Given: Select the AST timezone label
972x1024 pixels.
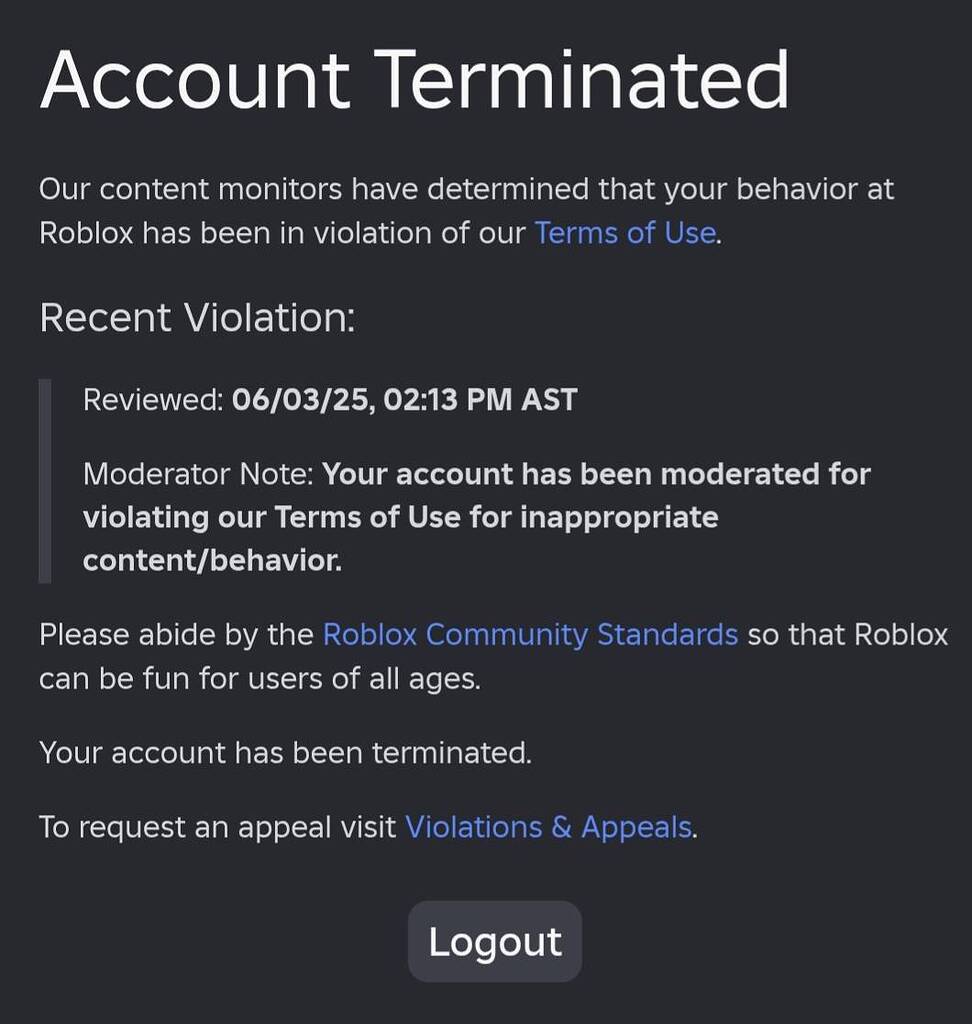Looking at the screenshot, I should pyautogui.click(x=548, y=398).
